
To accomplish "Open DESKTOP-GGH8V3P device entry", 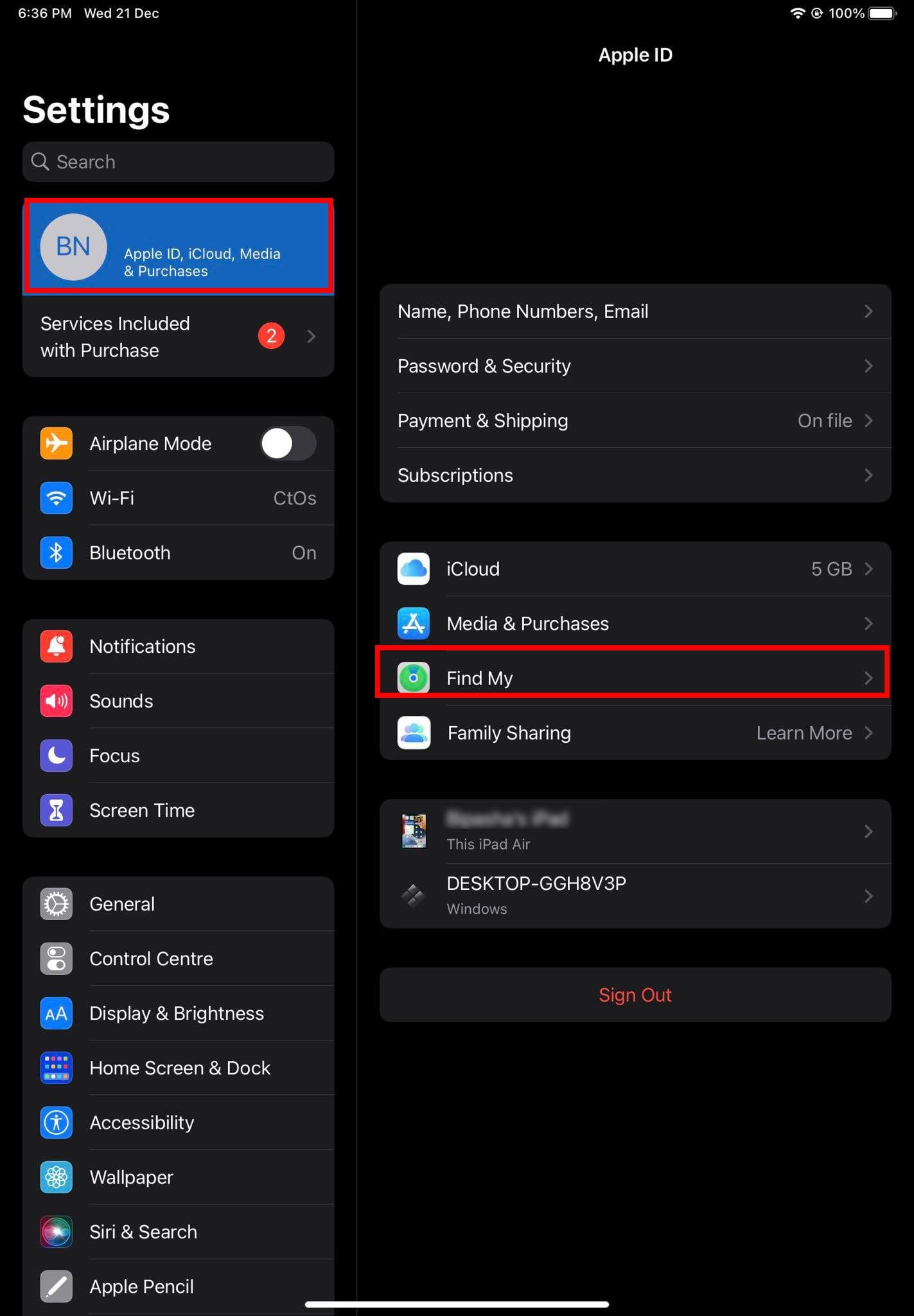I will pos(635,896).
